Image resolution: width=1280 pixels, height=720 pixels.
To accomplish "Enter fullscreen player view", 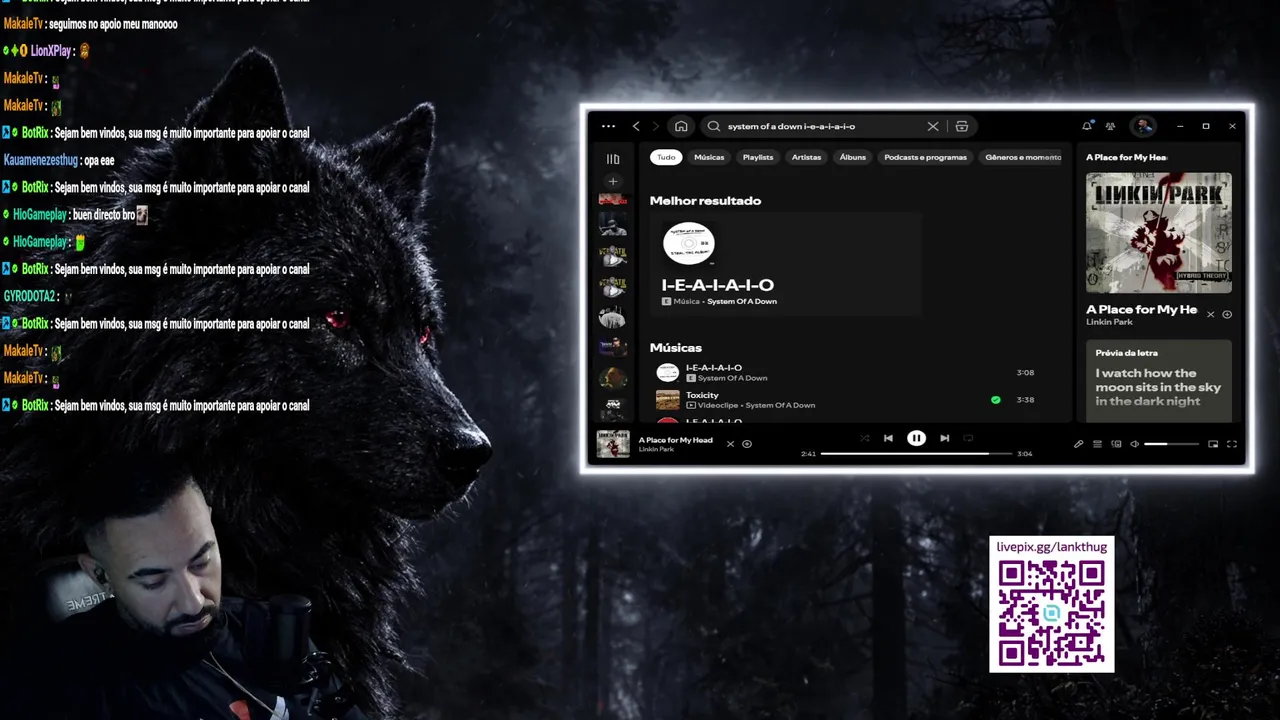I will click(x=1232, y=444).
